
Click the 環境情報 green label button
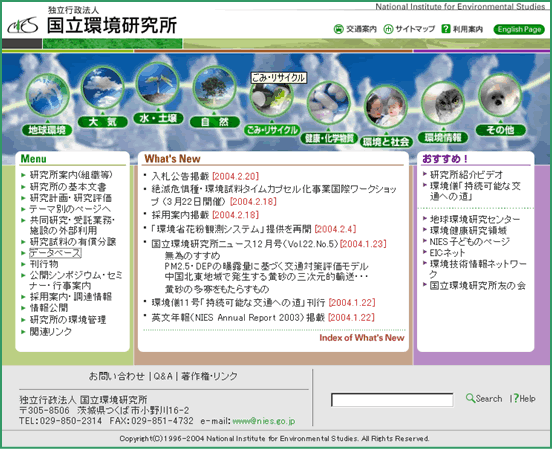[443, 138]
